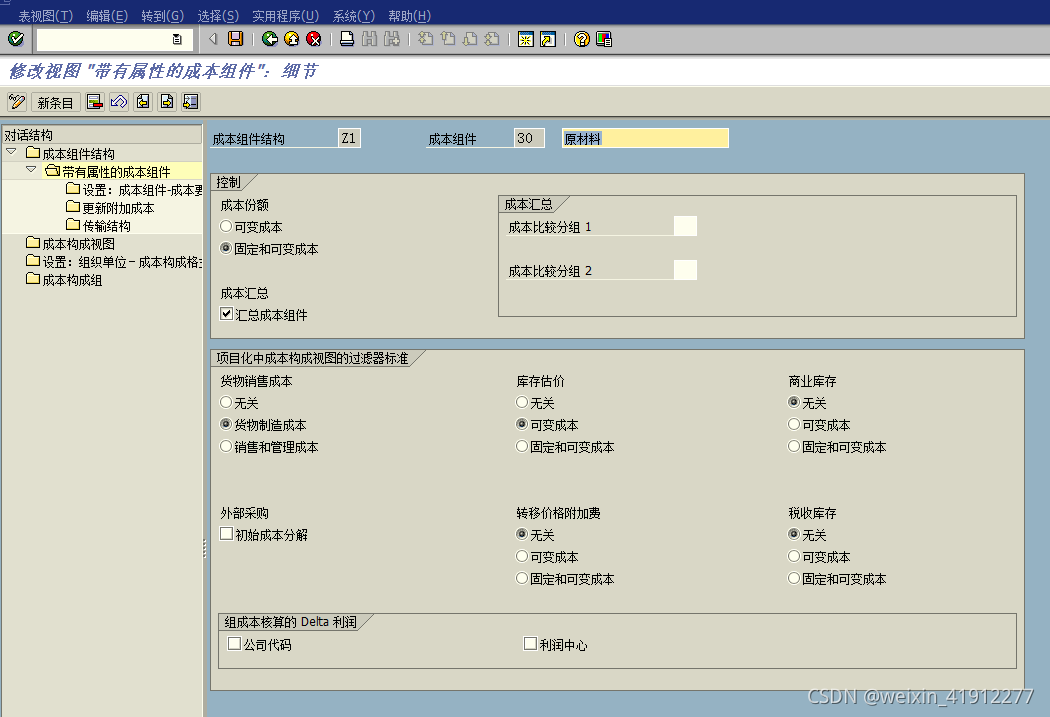This screenshot has height=717, width=1050.
Task: Click the Generate Shortcut icon
Action: [x=548, y=39]
